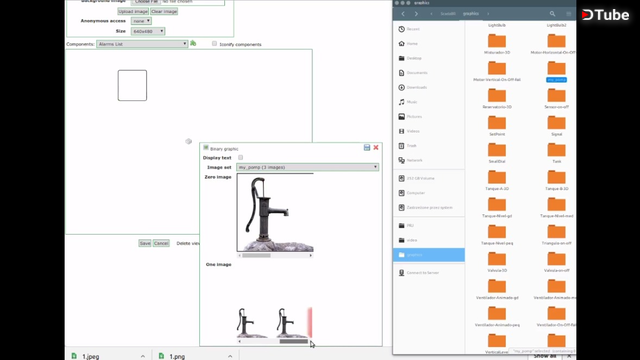
Task: Open the Components Alarms List dropdown
Action: [x=142, y=44]
